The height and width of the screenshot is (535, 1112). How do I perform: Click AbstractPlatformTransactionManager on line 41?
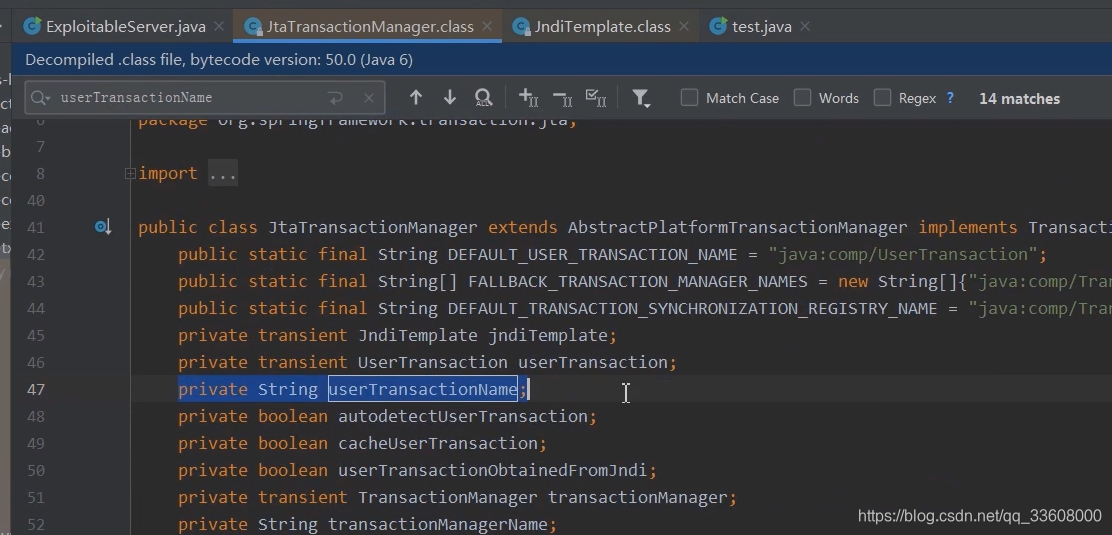click(x=738, y=228)
